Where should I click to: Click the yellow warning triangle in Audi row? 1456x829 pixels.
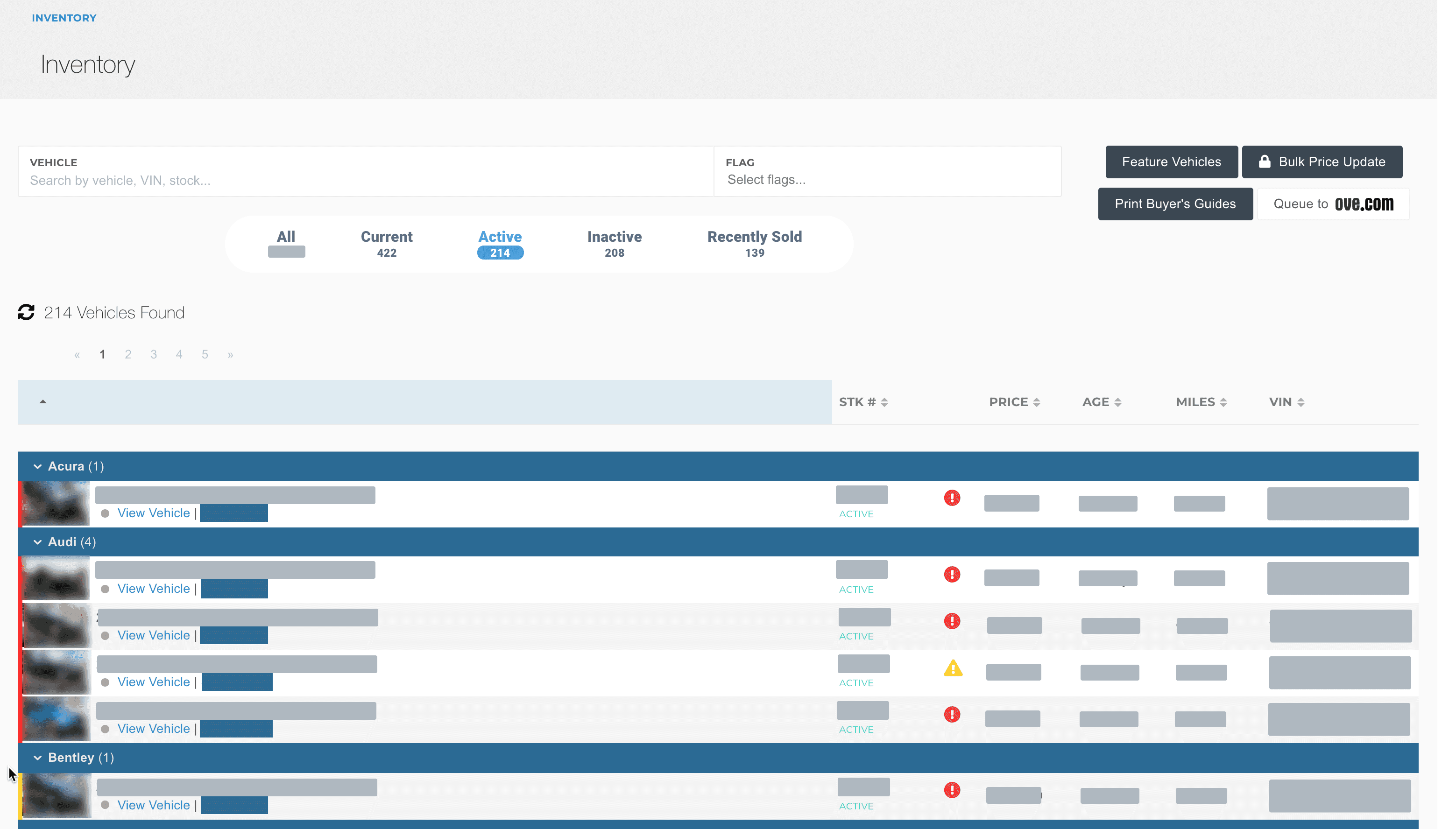point(953,668)
